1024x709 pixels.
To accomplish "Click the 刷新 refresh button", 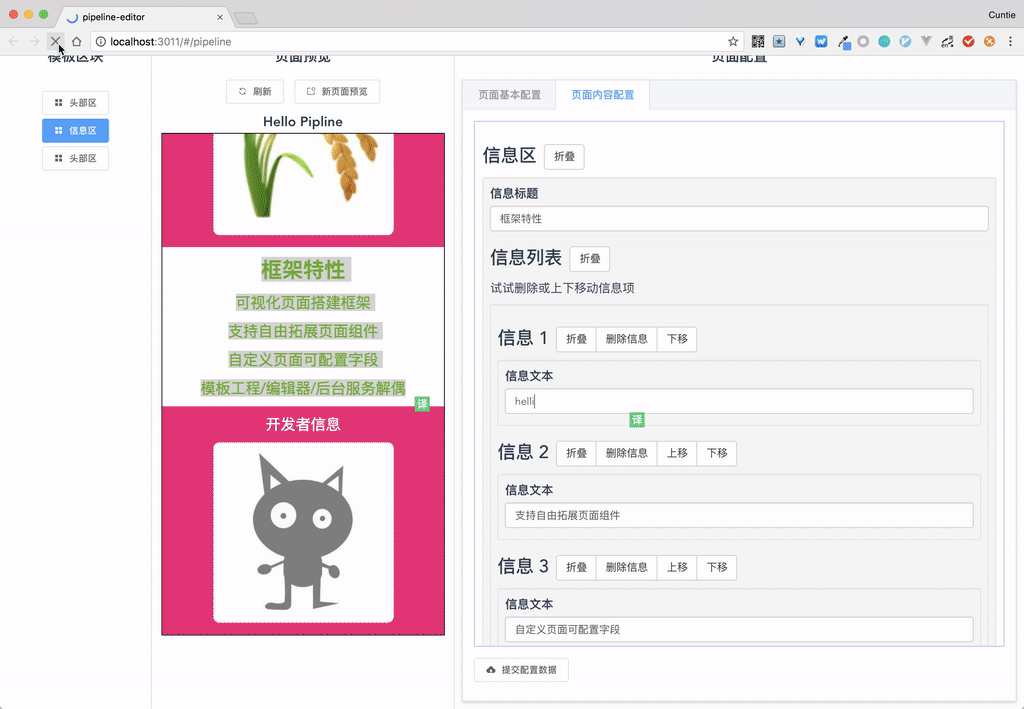I will coord(255,92).
